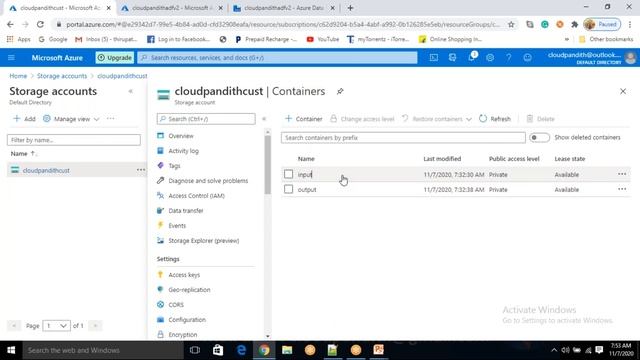Open Diagnose and solve problems

click(x=208, y=181)
